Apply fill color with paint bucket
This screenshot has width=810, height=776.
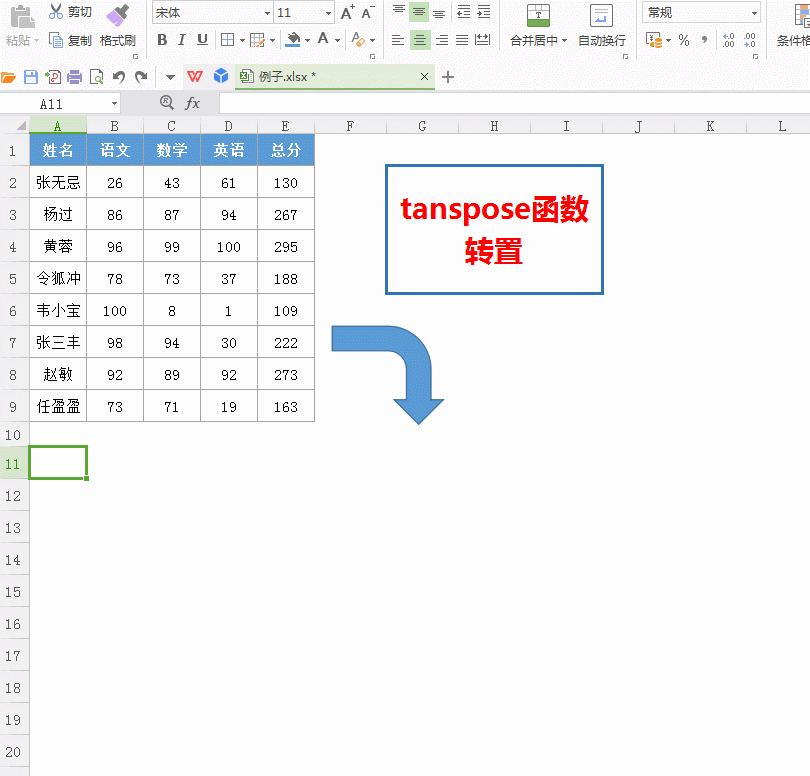(293, 39)
